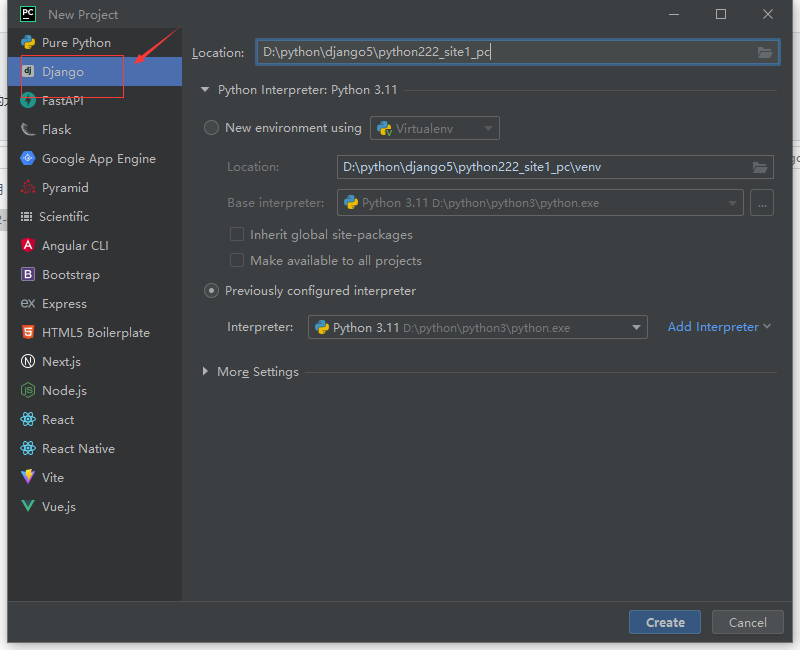The height and width of the screenshot is (650, 800).
Task: Select Next.js project type label
Action: point(61,362)
